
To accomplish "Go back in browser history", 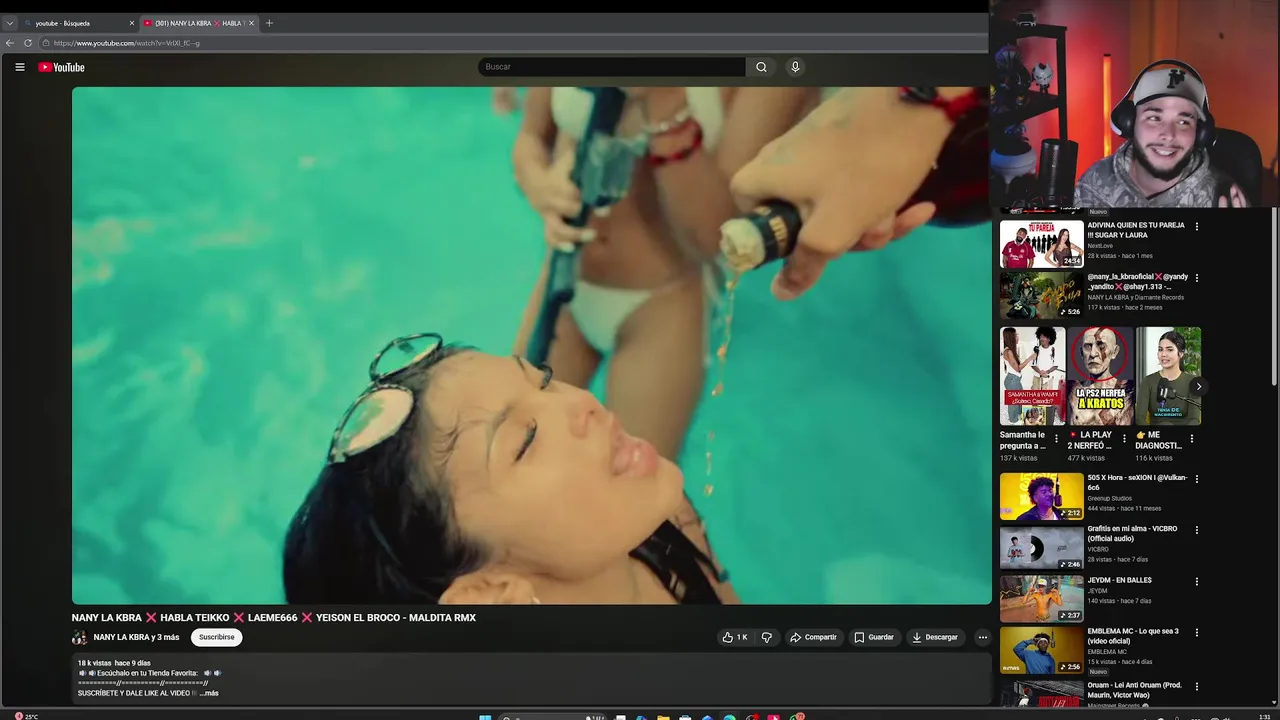I will coord(10,43).
